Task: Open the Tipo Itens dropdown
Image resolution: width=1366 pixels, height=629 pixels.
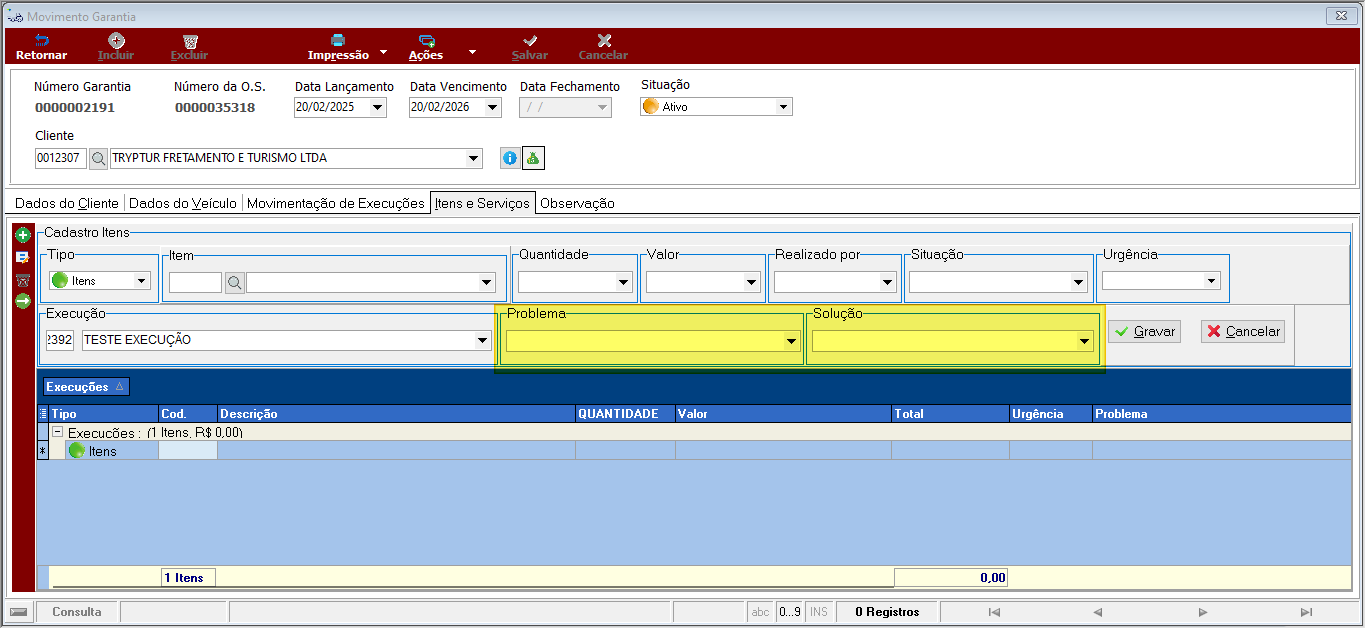Action: [99, 281]
